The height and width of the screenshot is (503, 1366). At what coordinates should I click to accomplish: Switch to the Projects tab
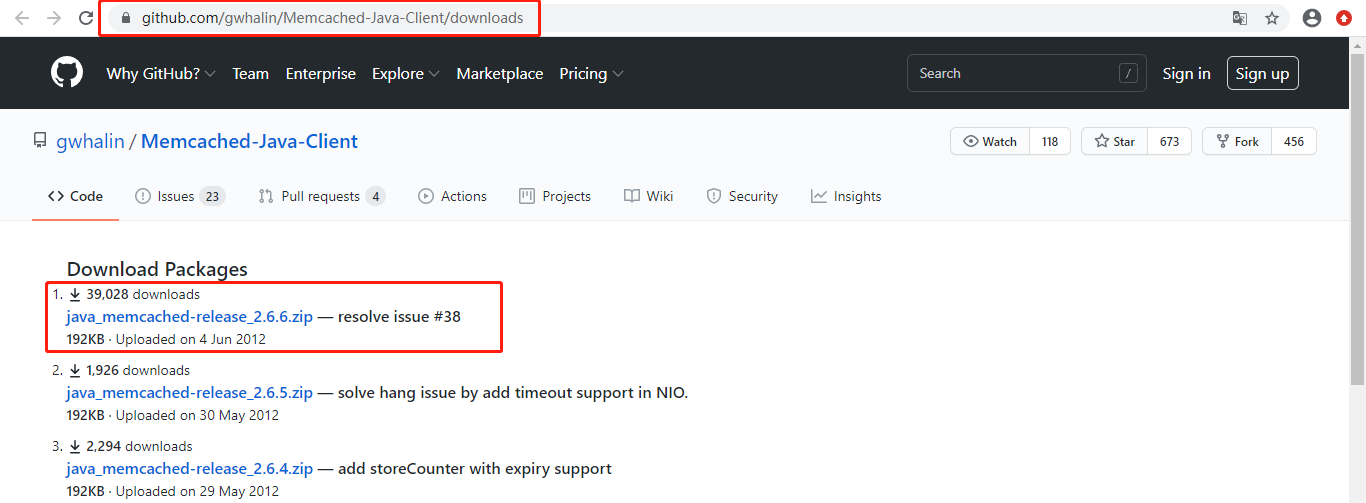(555, 196)
